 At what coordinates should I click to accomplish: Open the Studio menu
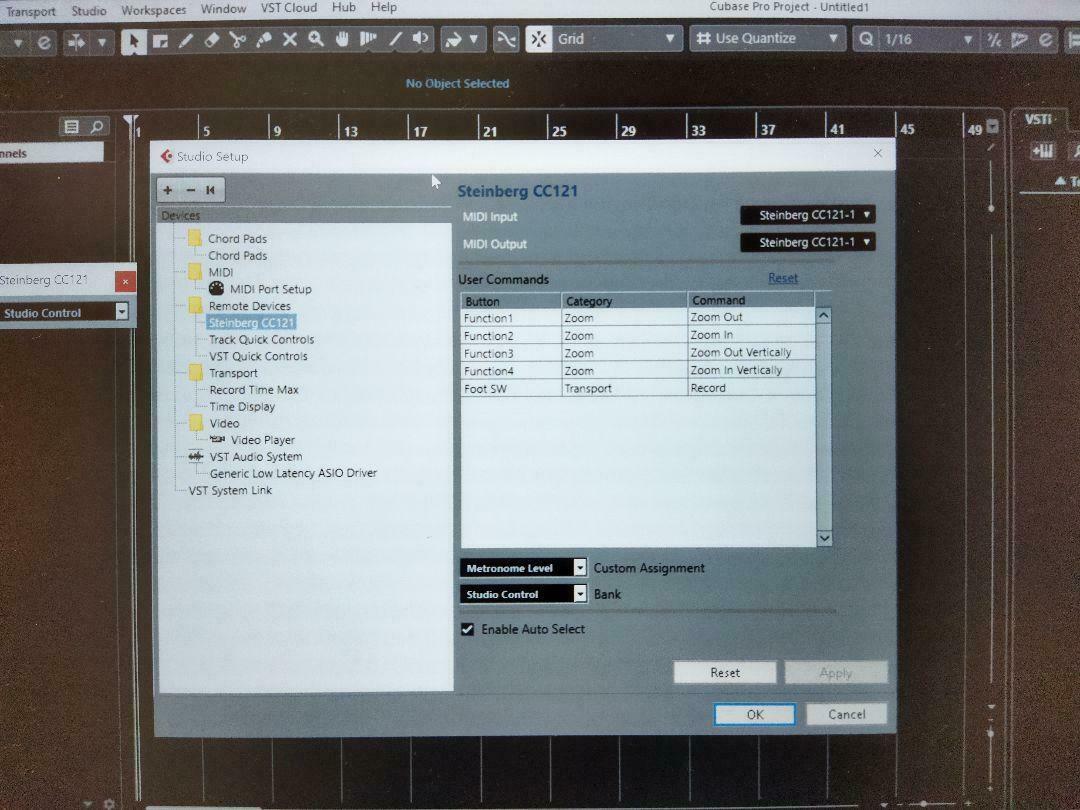coord(89,8)
